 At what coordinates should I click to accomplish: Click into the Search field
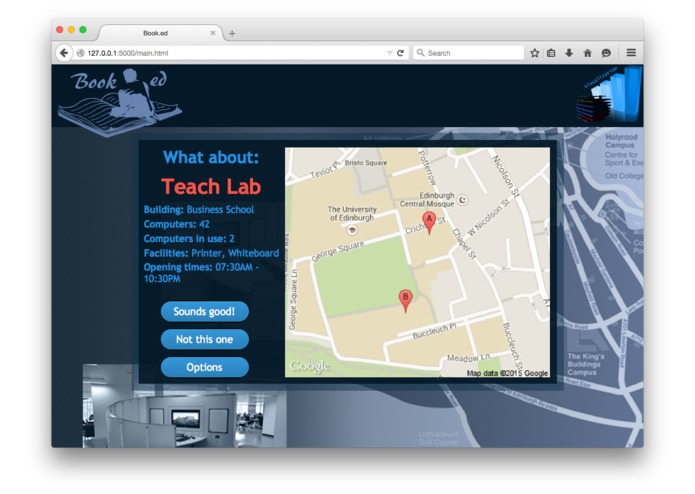pos(469,53)
